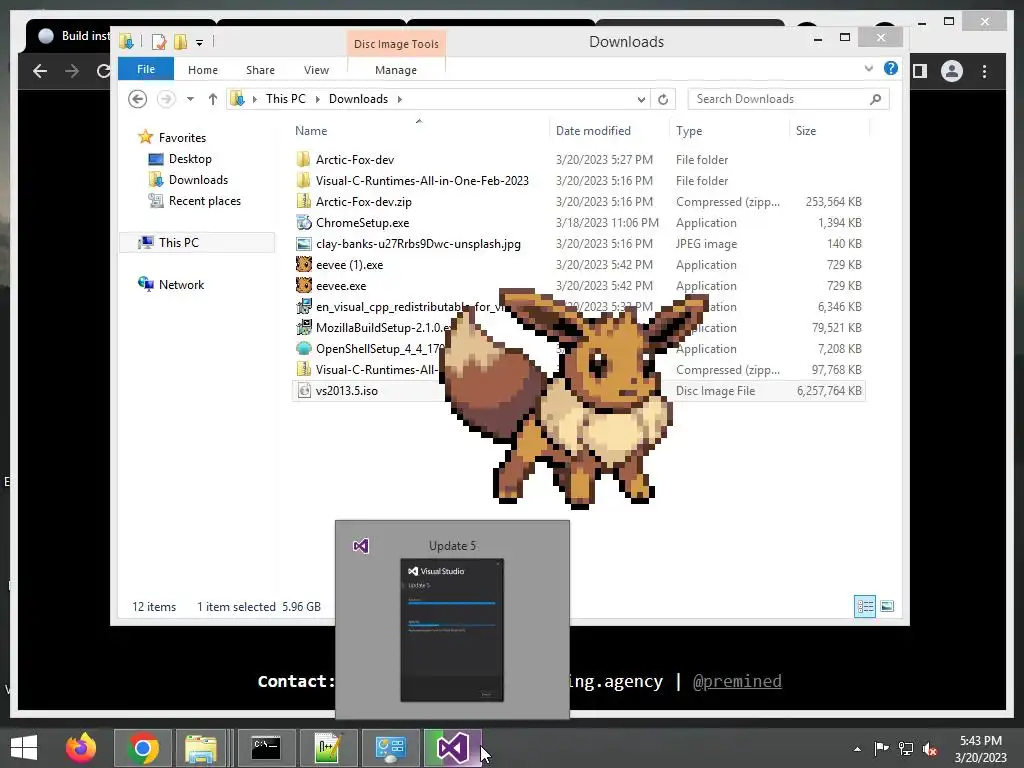Open the @premined link in Chrome page
1024x768 pixels.
[737, 681]
